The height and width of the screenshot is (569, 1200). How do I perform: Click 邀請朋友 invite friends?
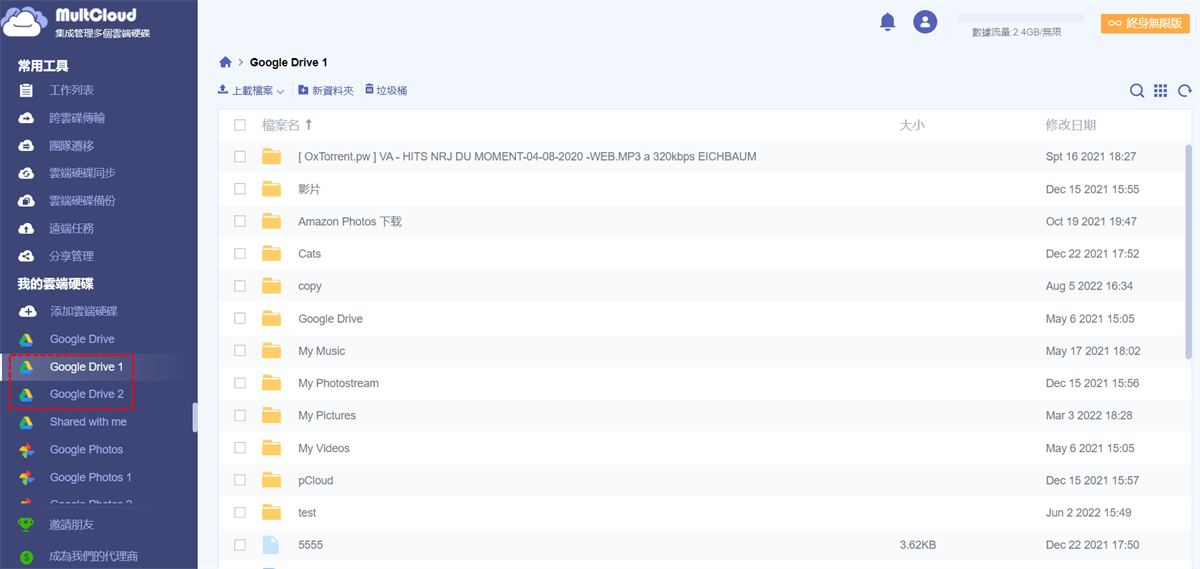click(x=71, y=525)
